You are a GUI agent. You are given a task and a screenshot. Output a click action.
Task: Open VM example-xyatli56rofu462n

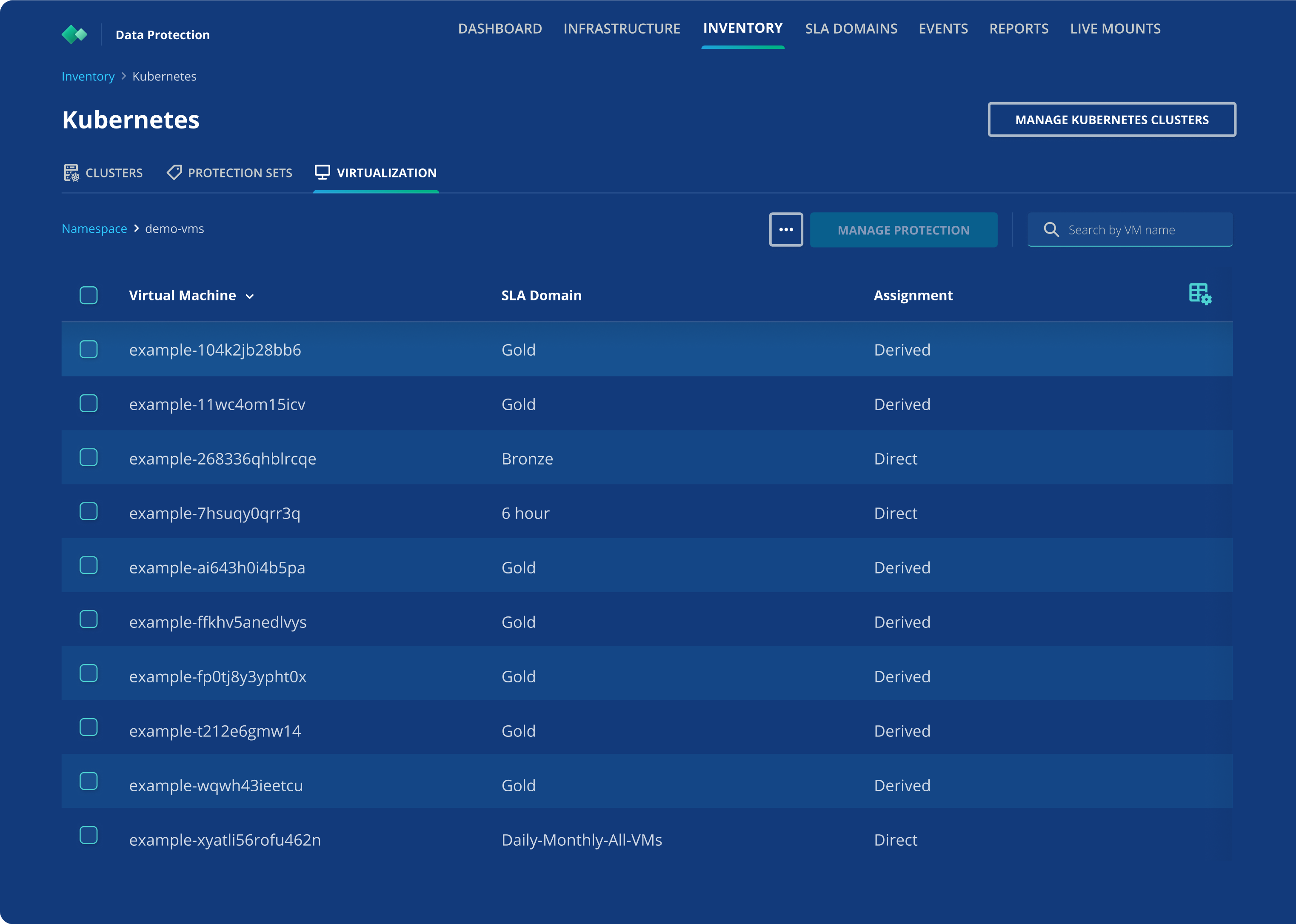coord(225,840)
